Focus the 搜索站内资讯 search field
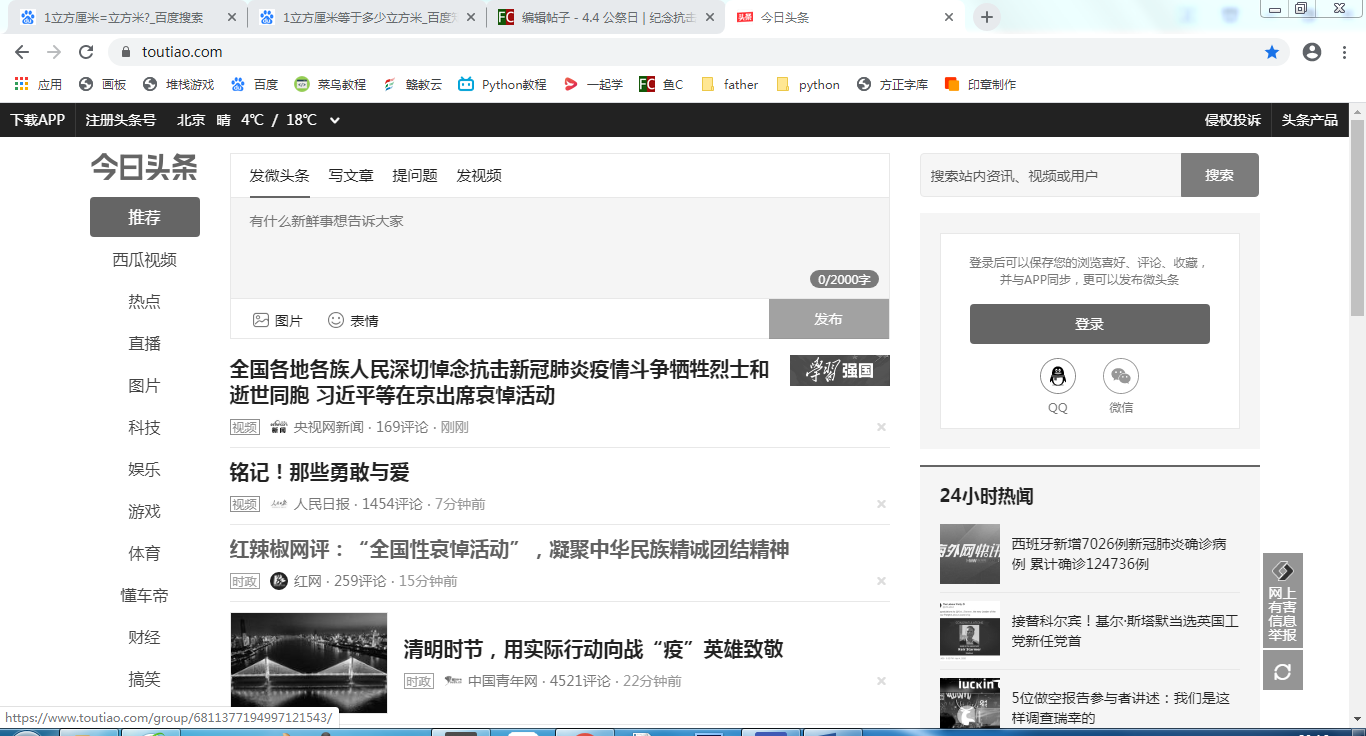1366x736 pixels. coord(1050,175)
